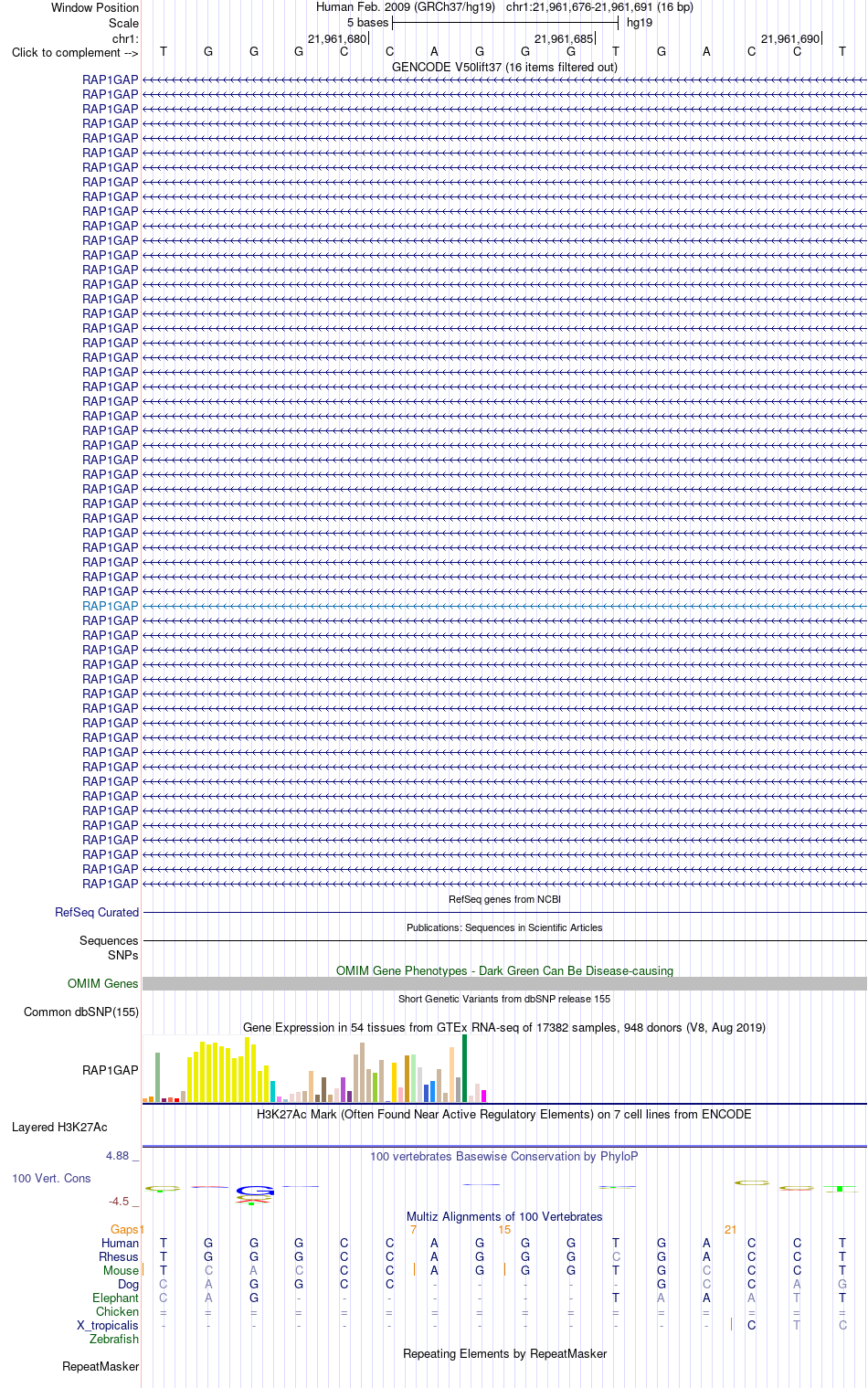This screenshot has height=1388, width=868.
Task: Click the chr1:21,961,676-21,961,691 (16 bp) header text
Action: (599, 7)
